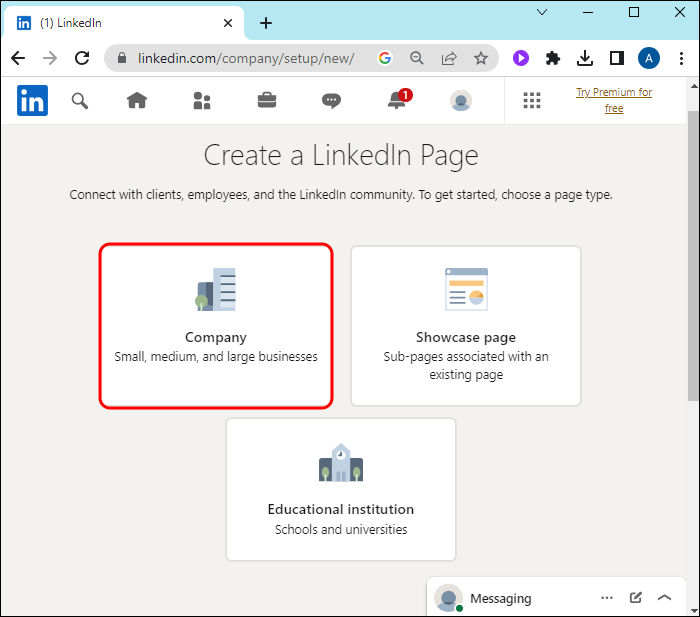Click the page vertical scrollbar thumb
Image resolution: width=700 pixels, height=617 pixels.
pos(694,256)
